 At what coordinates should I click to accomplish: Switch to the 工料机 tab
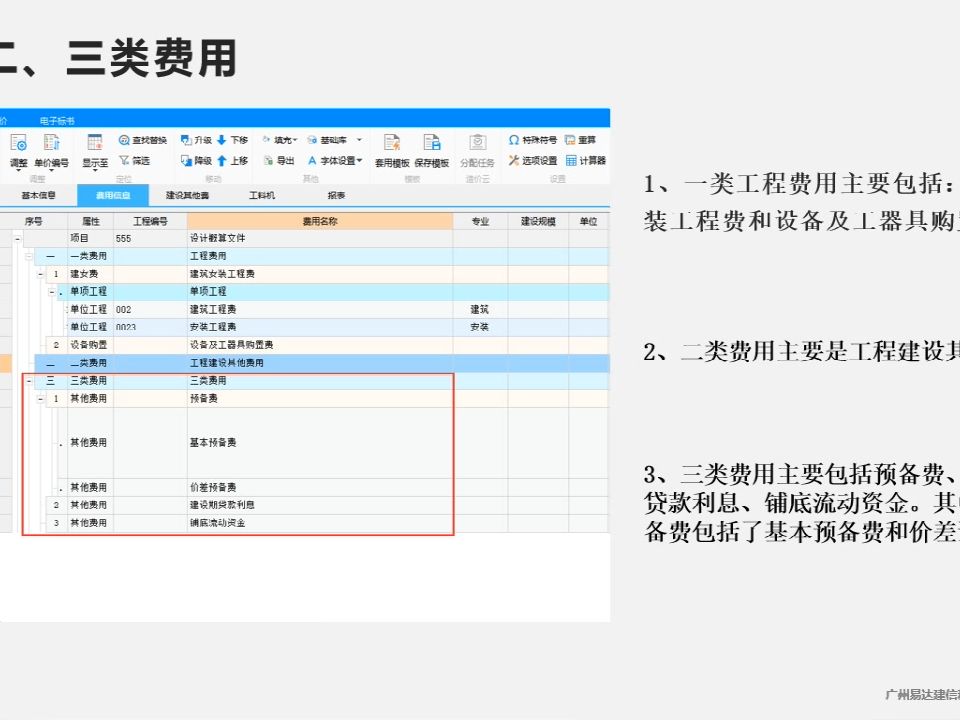point(260,196)
